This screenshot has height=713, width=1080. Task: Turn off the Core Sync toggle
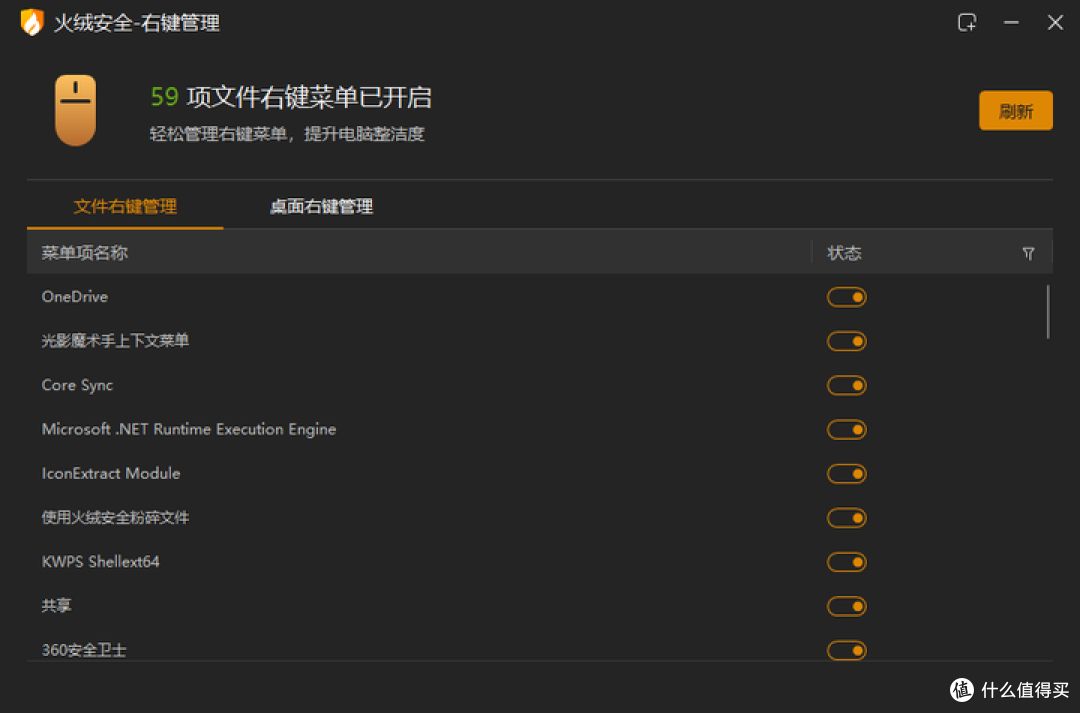tap(846, 385)
